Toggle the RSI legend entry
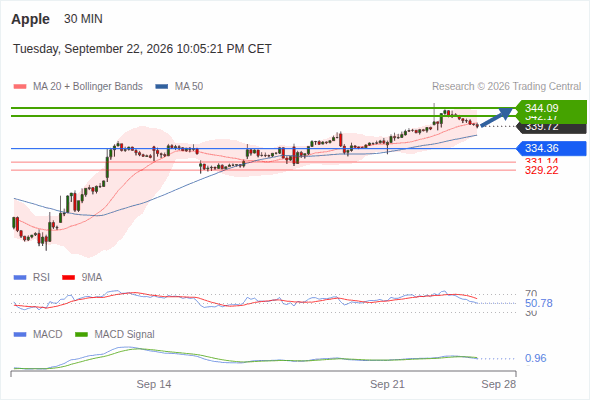The image size is (590, 400). coord(32,278)
